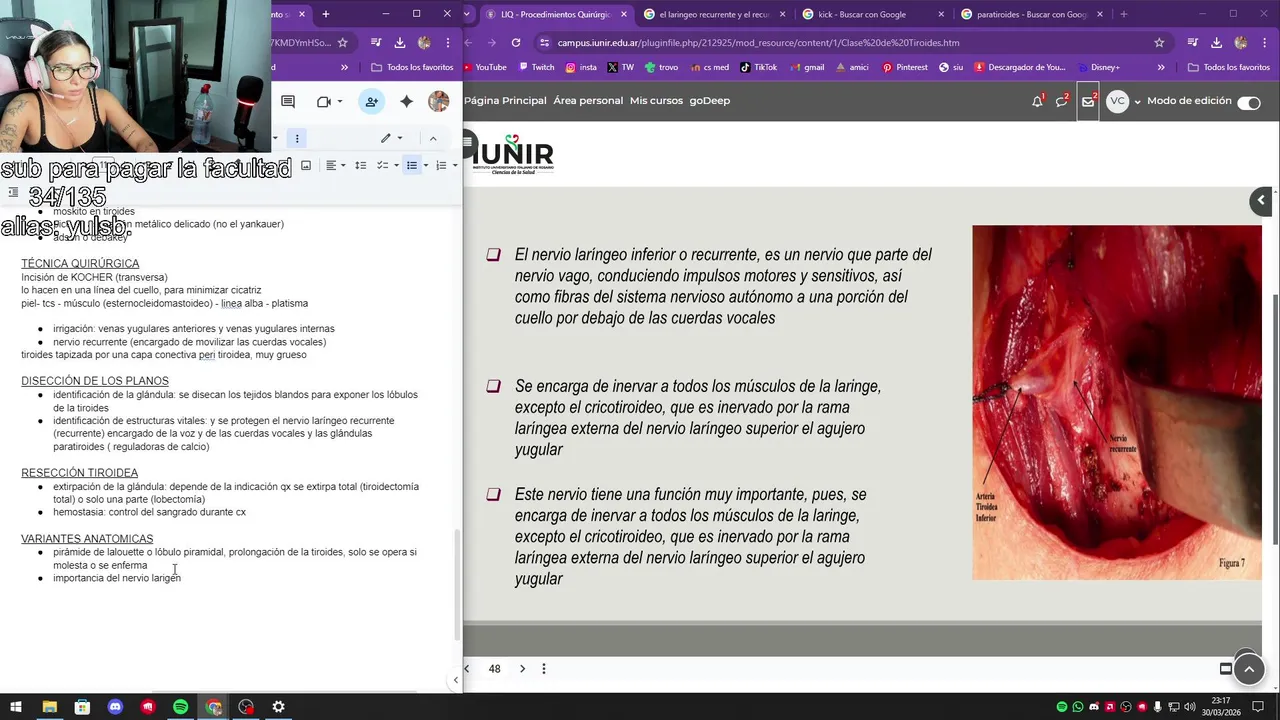
Task: Open the Chrome menu in right window
Action: pyautogui.click(x=1266, y=43)
